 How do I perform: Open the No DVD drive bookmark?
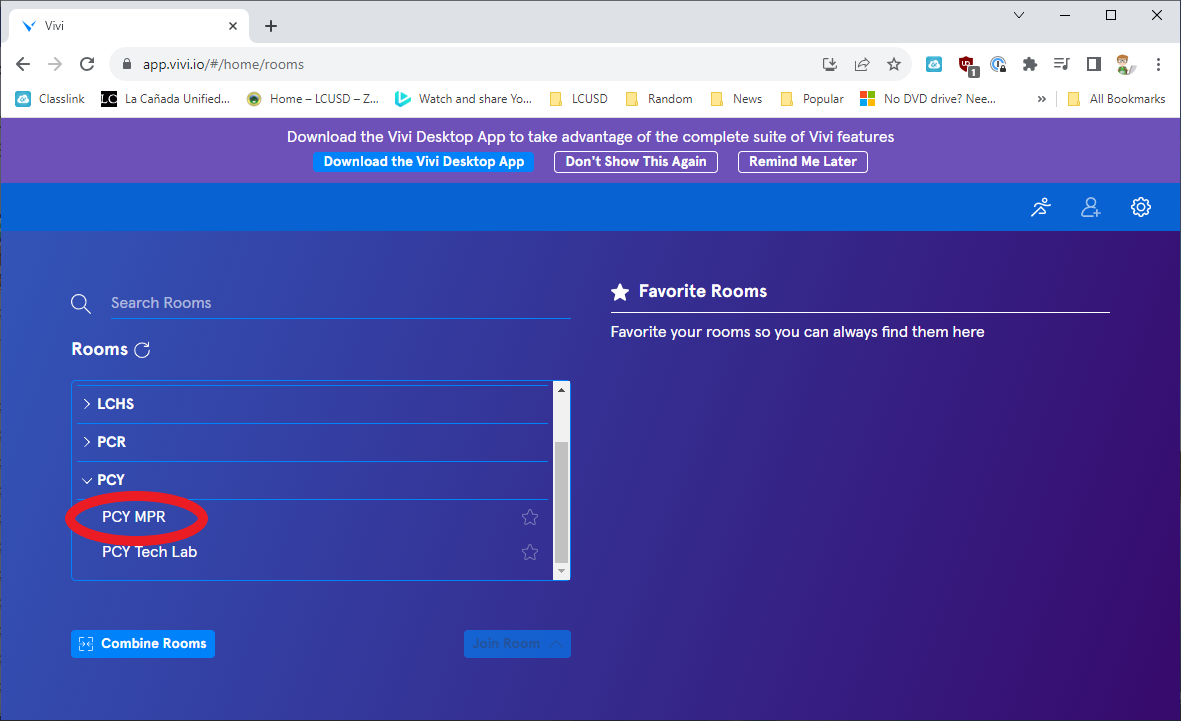pyautogui.click(x=928, y=99)
